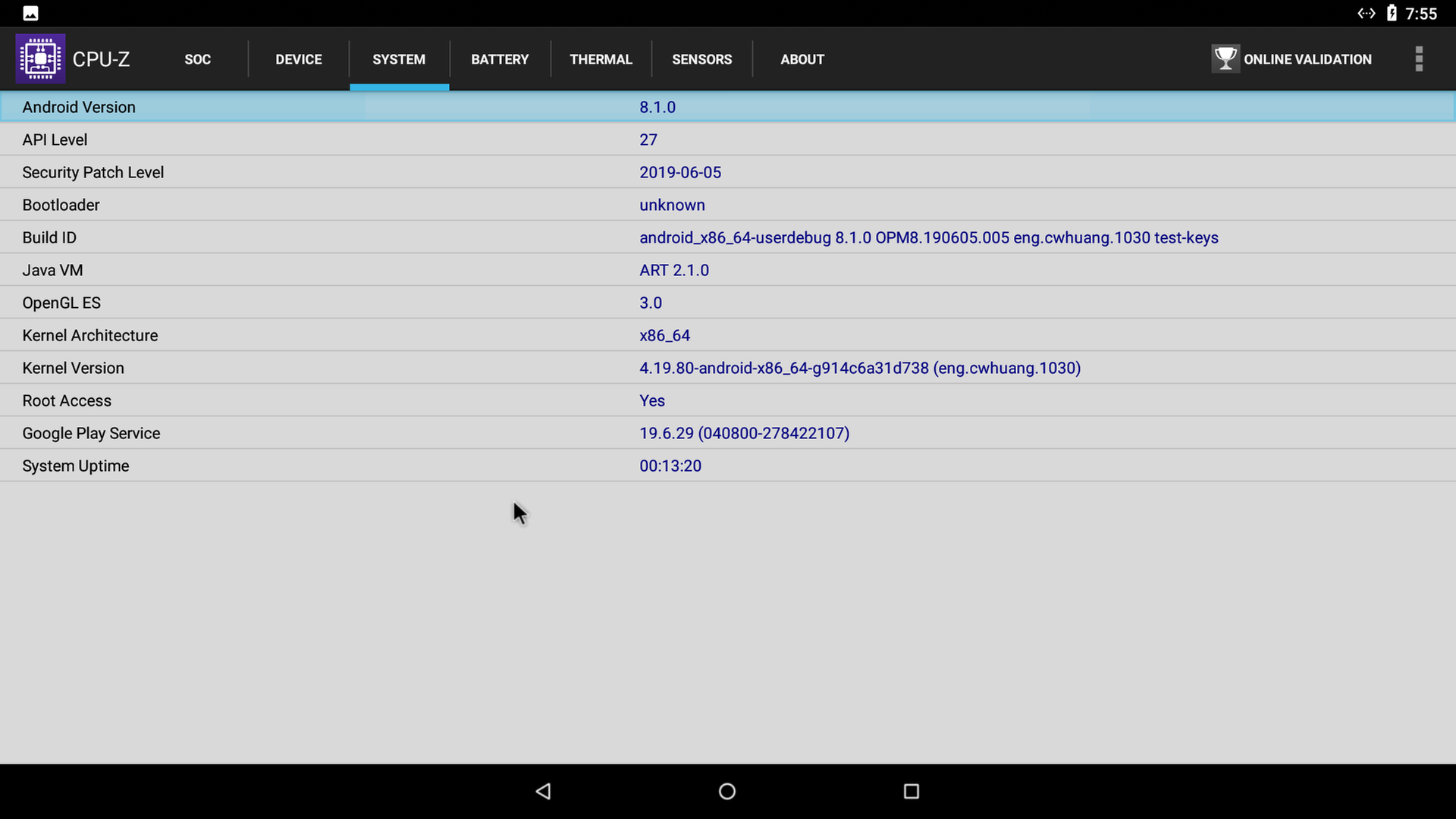Viewport: 1456px width, 819px height.
Task: Tap the network arrows icon in status bar
Action: click(1366, 13)
